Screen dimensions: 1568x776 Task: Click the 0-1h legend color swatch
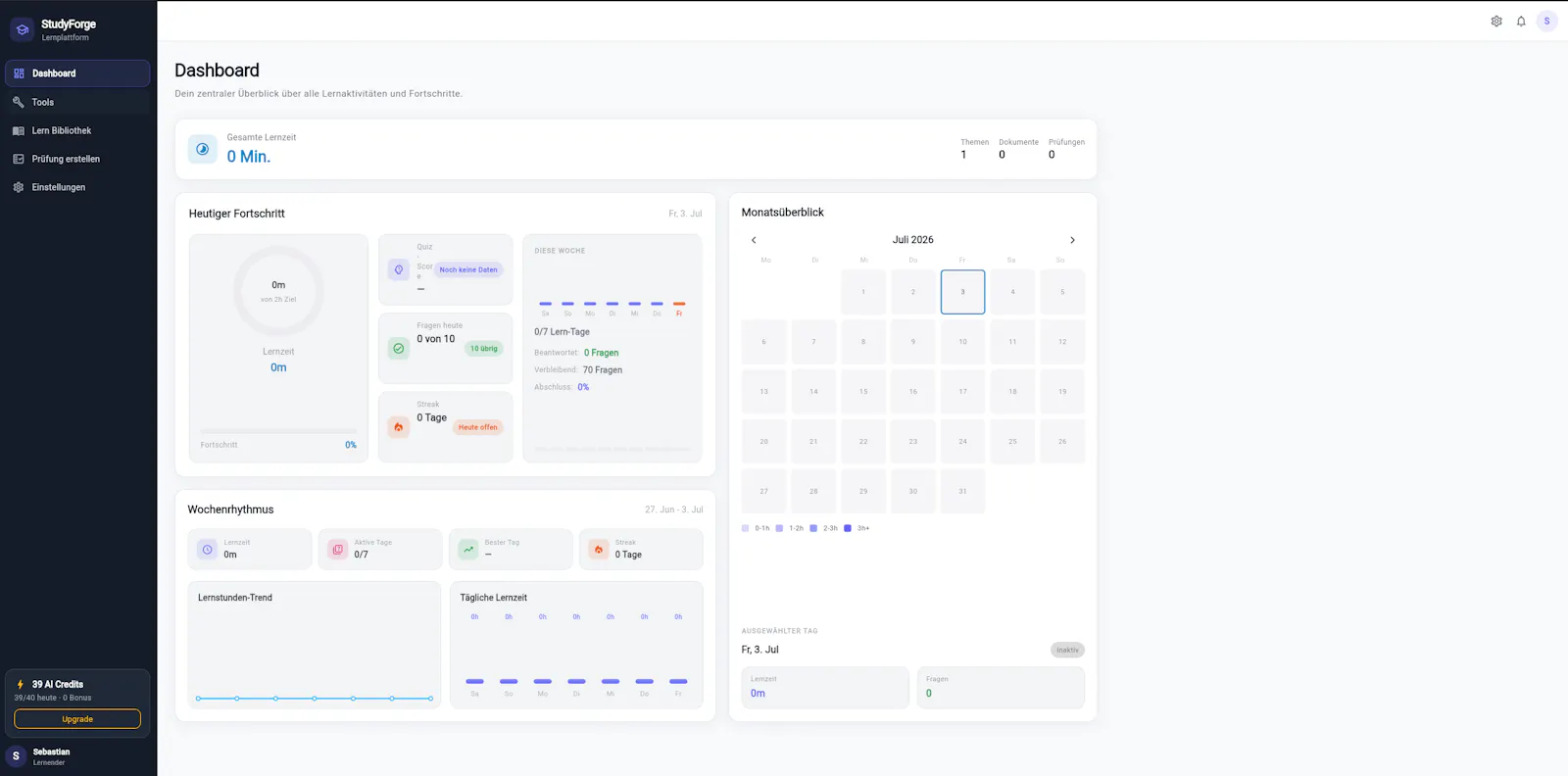coord(746,528)
